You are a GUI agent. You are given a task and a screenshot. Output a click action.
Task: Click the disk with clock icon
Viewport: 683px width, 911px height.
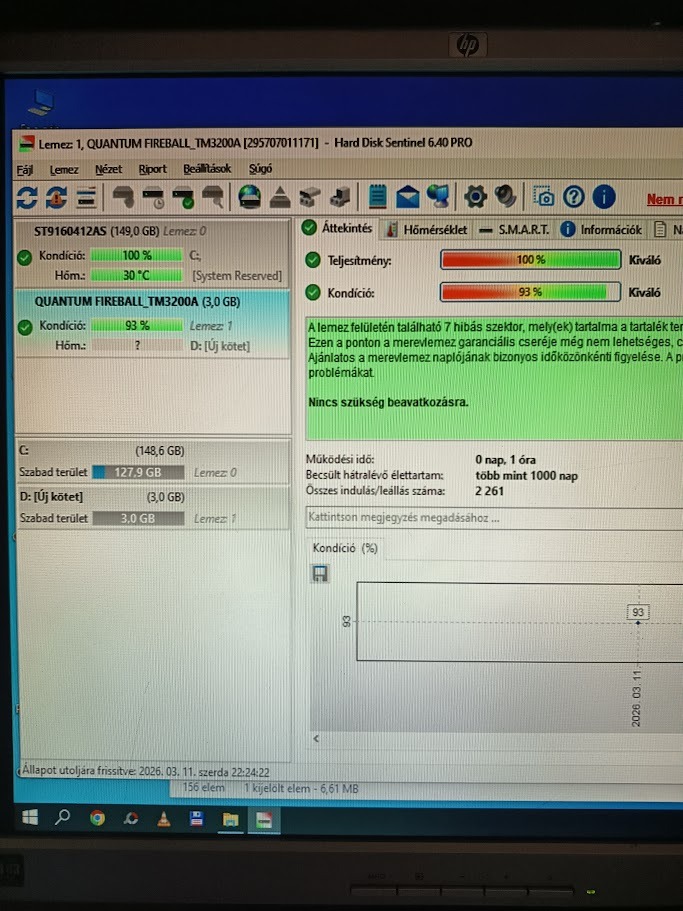153,198
